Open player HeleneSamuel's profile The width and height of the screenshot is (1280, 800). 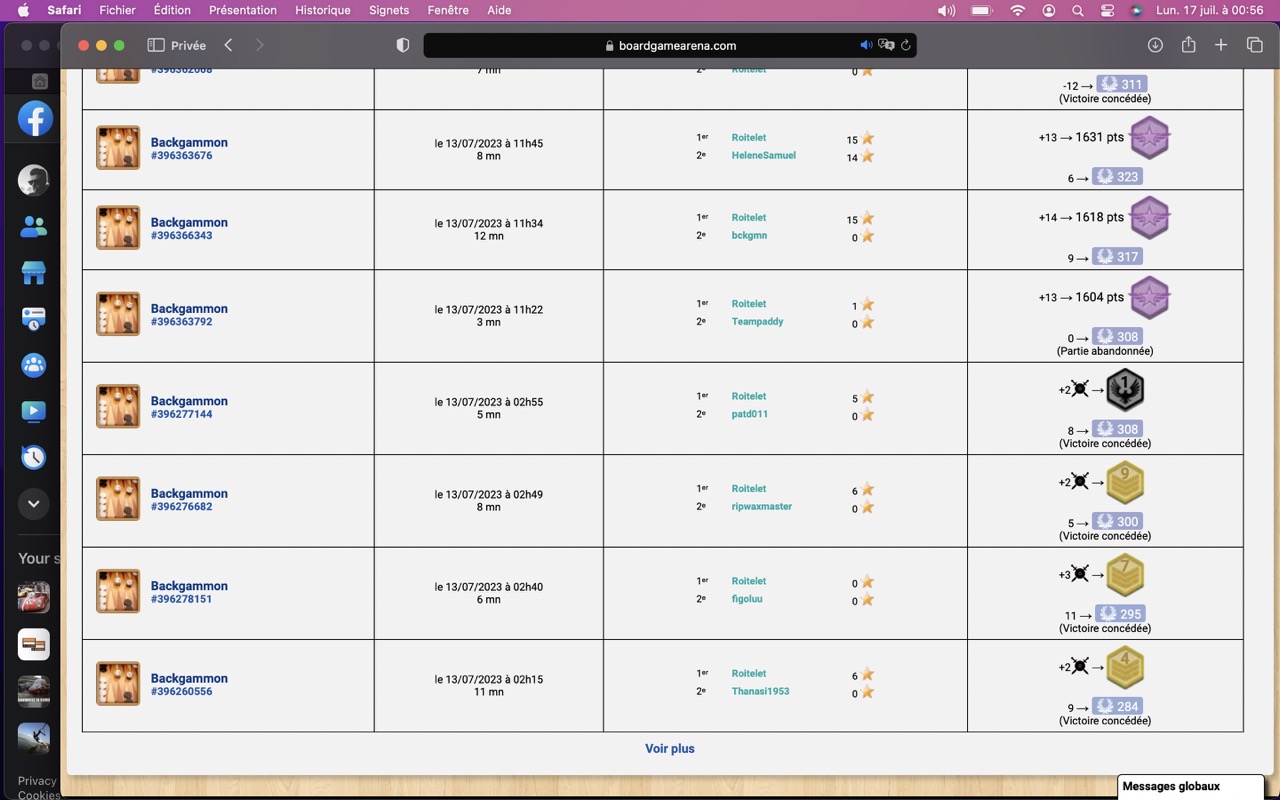coord(764,156)
